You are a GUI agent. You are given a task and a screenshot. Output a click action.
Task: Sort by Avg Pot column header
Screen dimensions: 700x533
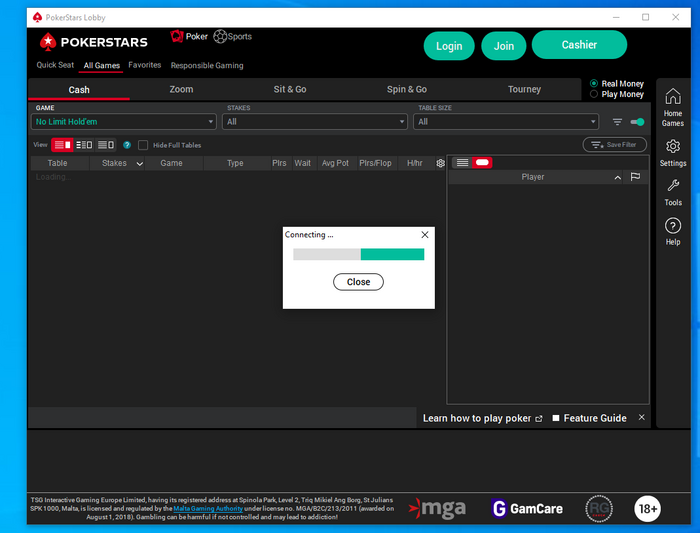click(335, 163)
